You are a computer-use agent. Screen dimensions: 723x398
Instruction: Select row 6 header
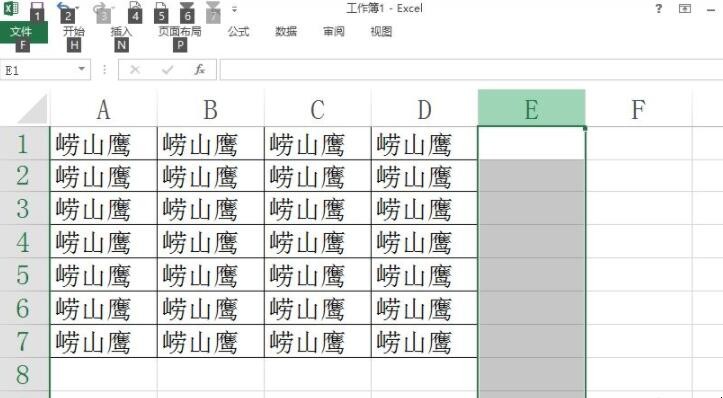[x=25, y=308]
